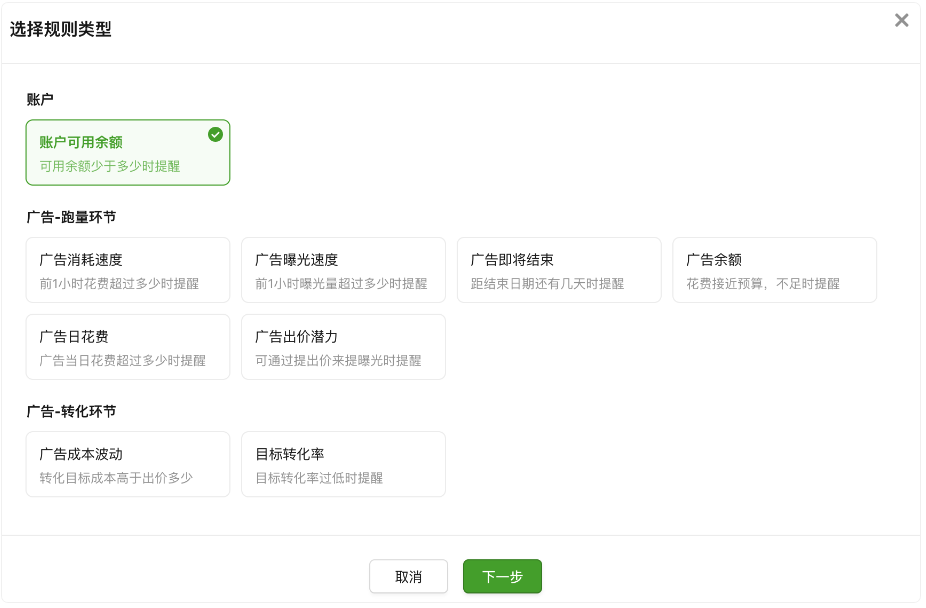926x608 pixels.
Task: Select the 广告成本波动 rule card
Action: point(128,463)
